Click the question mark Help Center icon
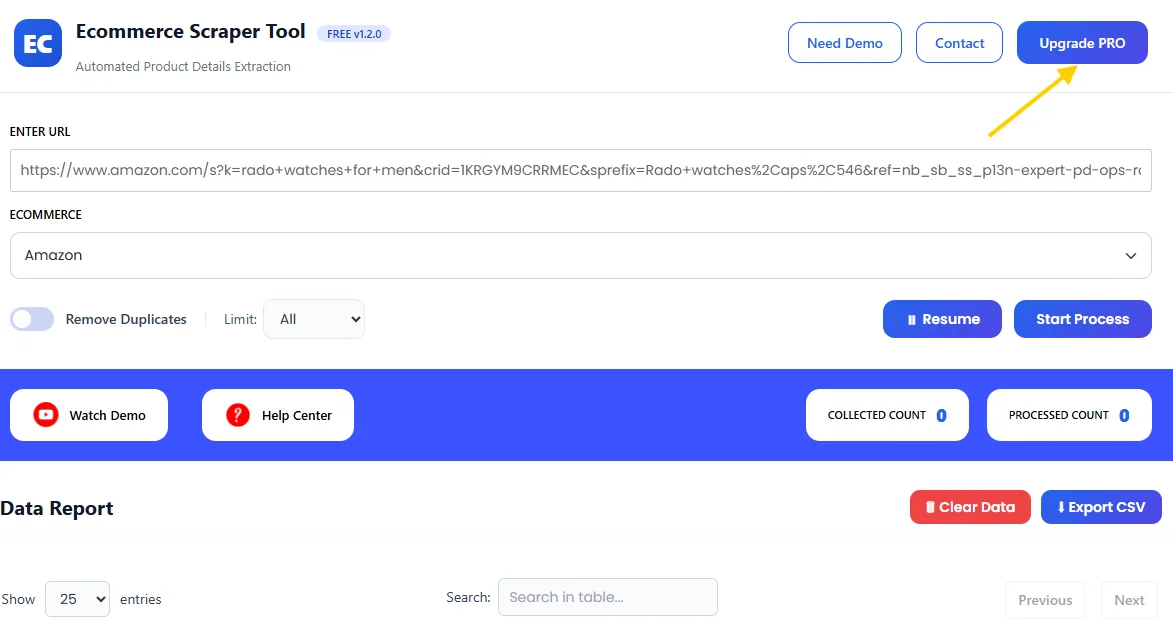The image size is (1173, 639). point(235,414)
